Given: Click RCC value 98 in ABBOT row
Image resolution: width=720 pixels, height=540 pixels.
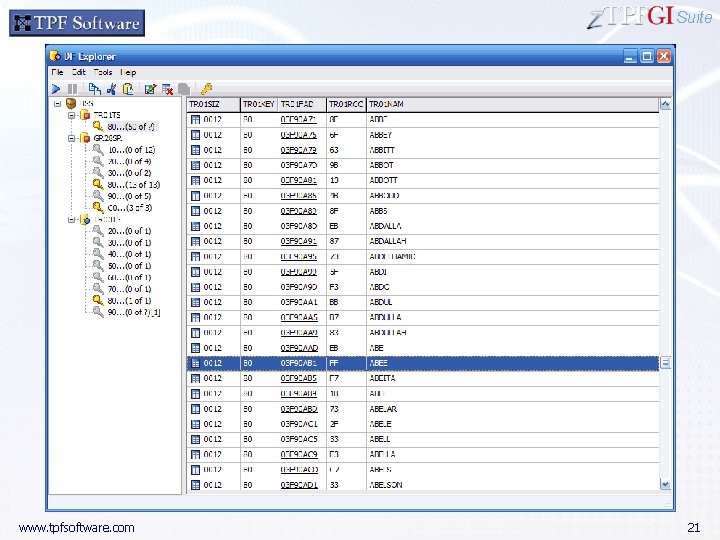Looking at the screenshot, I should coord(334,165).
